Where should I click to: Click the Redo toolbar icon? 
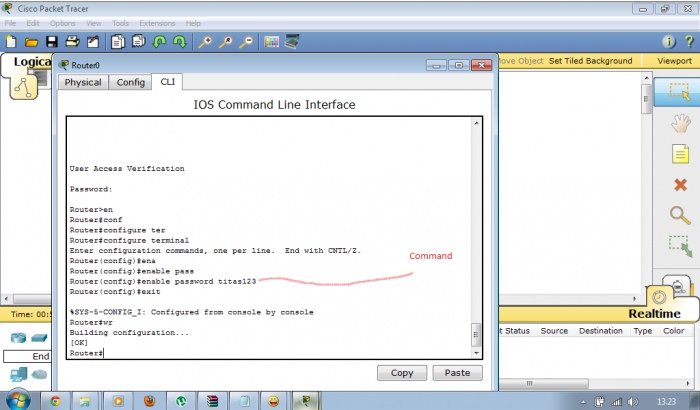[179, 42]
